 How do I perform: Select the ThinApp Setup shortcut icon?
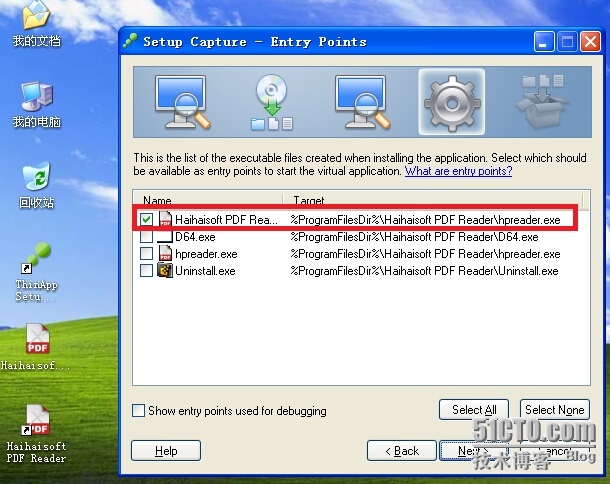pos(36,272)
